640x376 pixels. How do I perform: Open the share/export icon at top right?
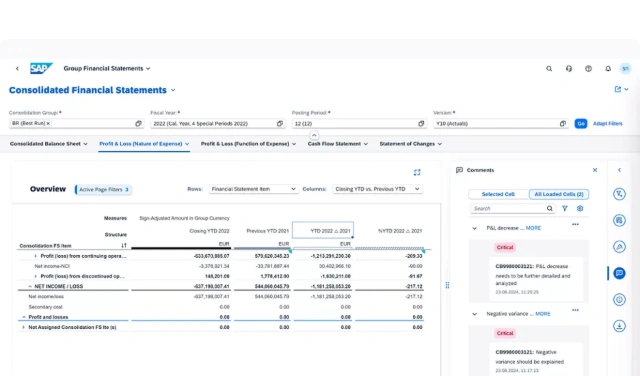(618, 89)
